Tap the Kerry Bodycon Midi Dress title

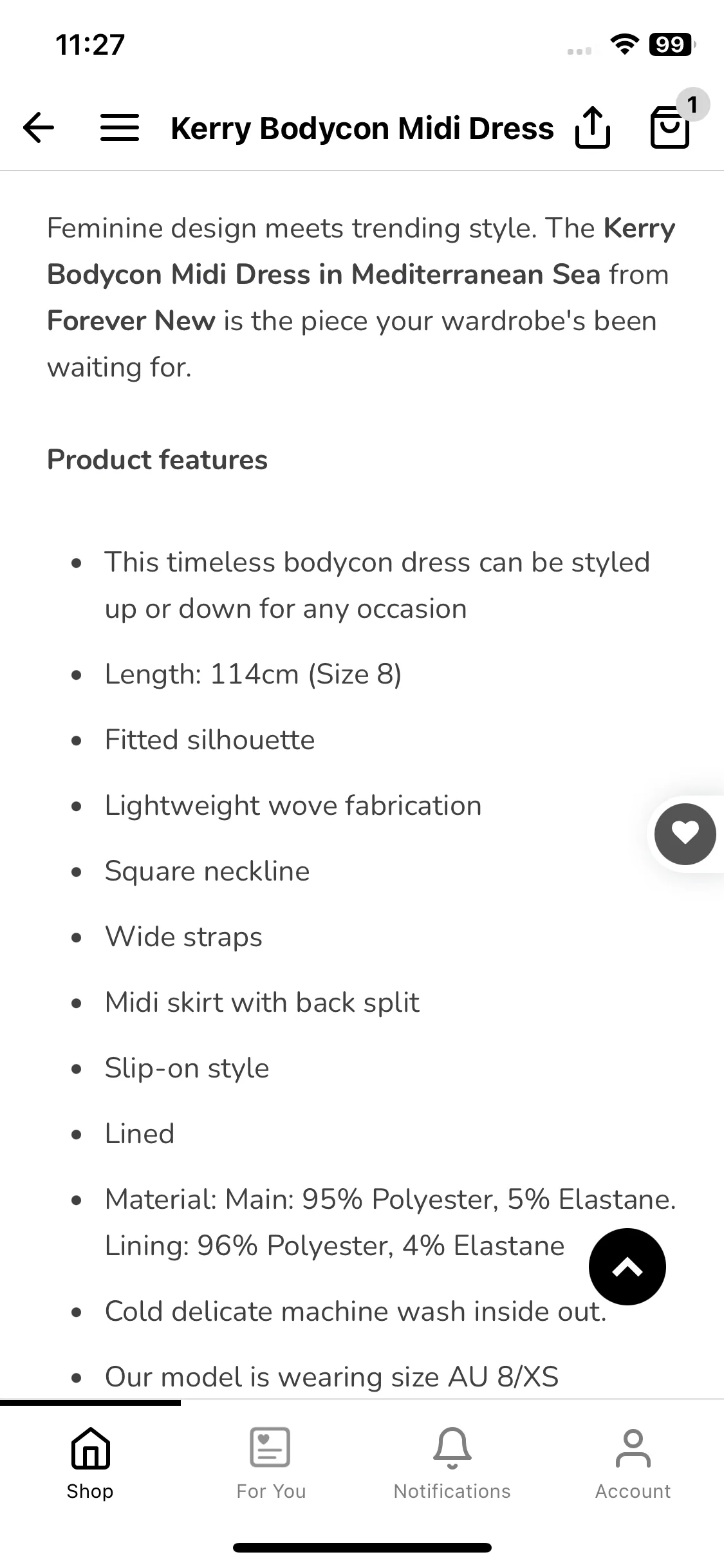[x=362, y=128]
